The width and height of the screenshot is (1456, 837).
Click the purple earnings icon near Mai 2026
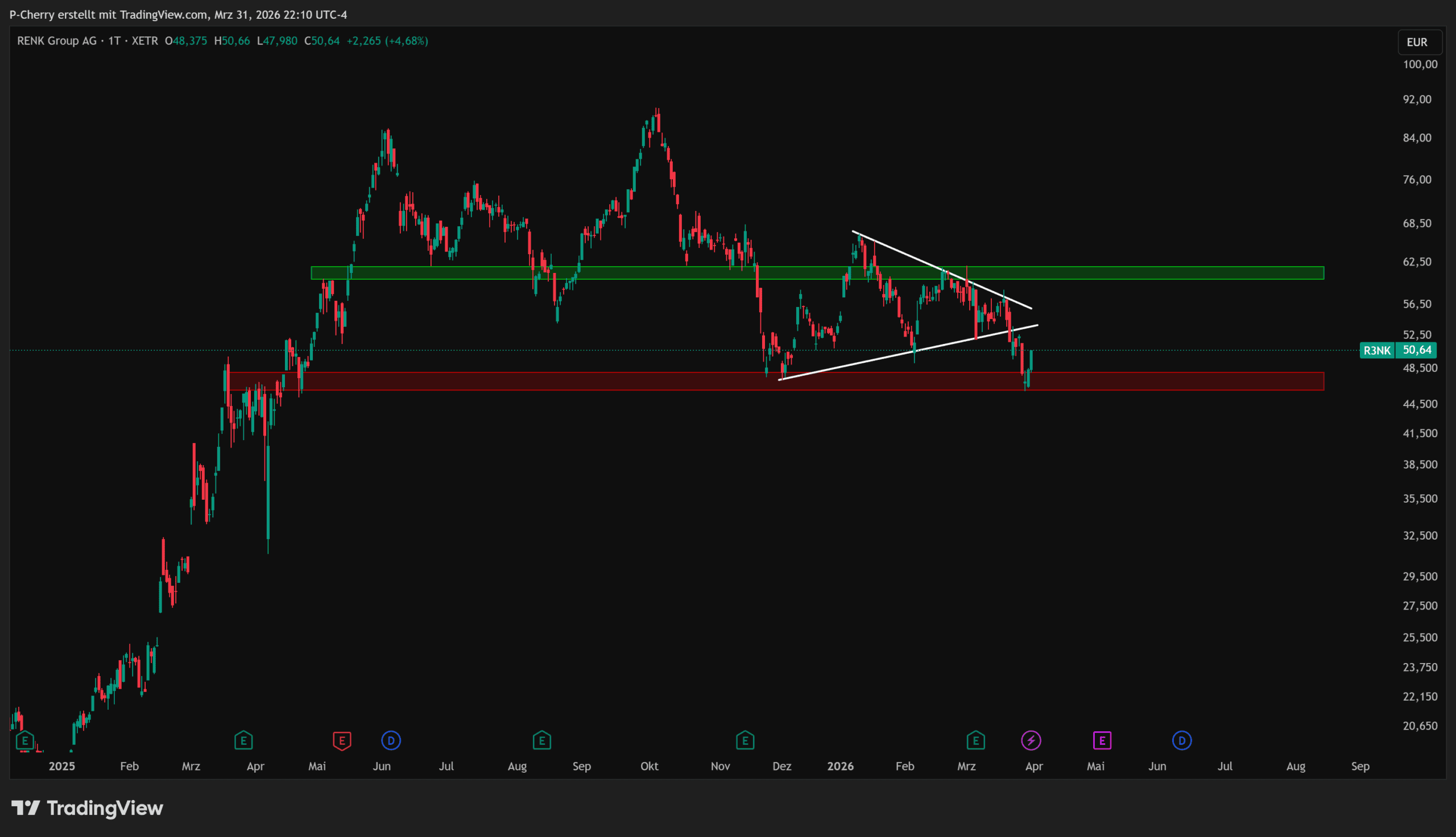[x=1101, y=740]
